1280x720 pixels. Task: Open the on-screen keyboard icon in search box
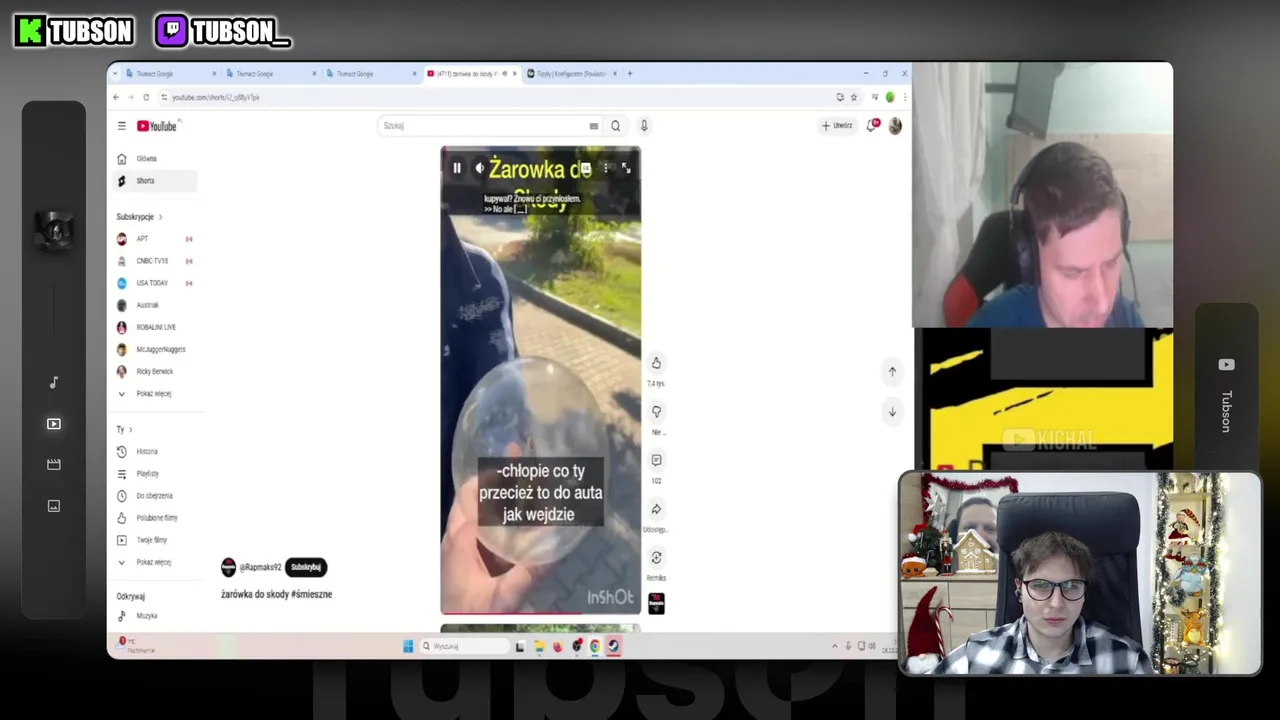[x=594, y=126]
